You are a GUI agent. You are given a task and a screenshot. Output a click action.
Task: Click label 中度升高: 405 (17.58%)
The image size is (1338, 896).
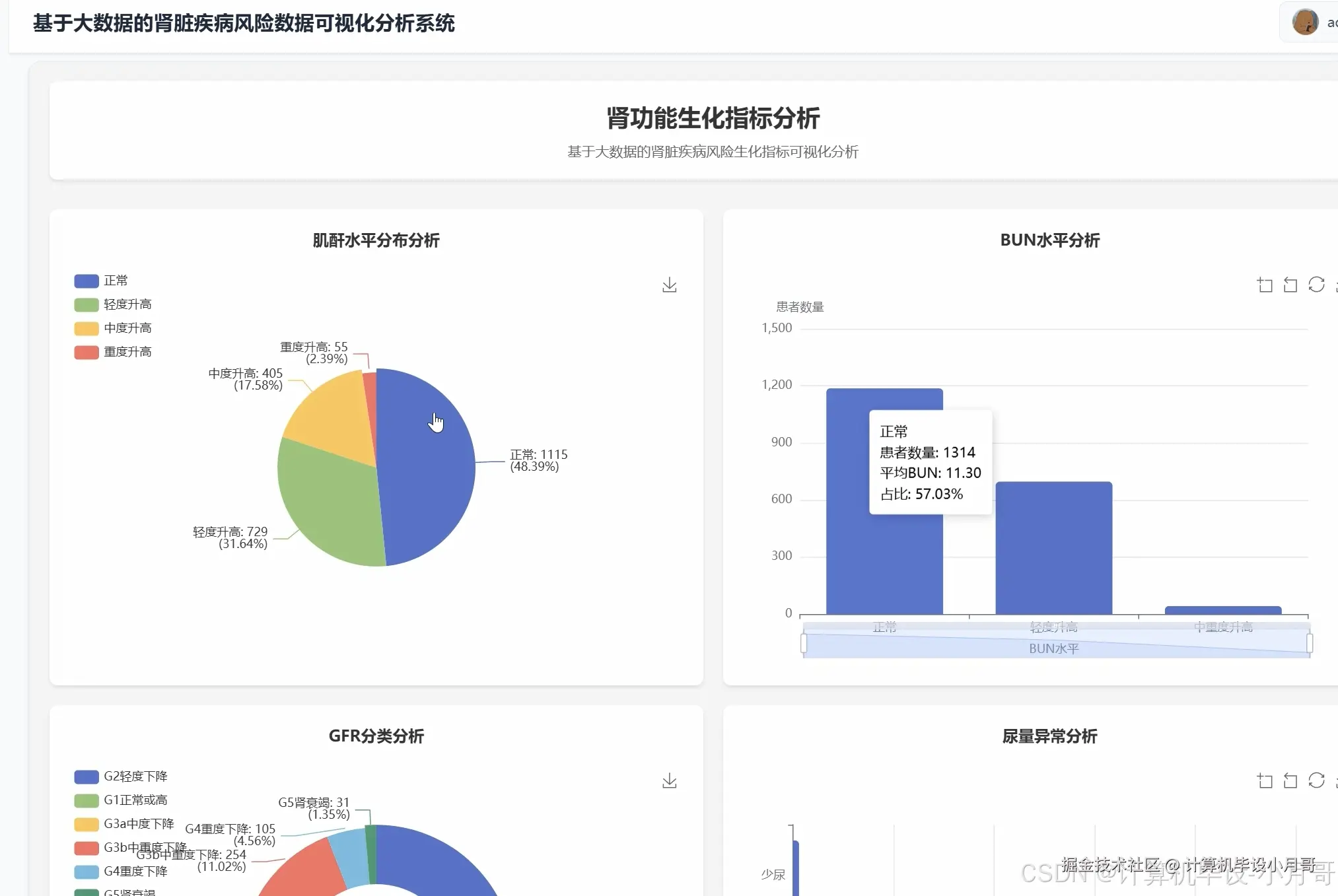(245, 379)
